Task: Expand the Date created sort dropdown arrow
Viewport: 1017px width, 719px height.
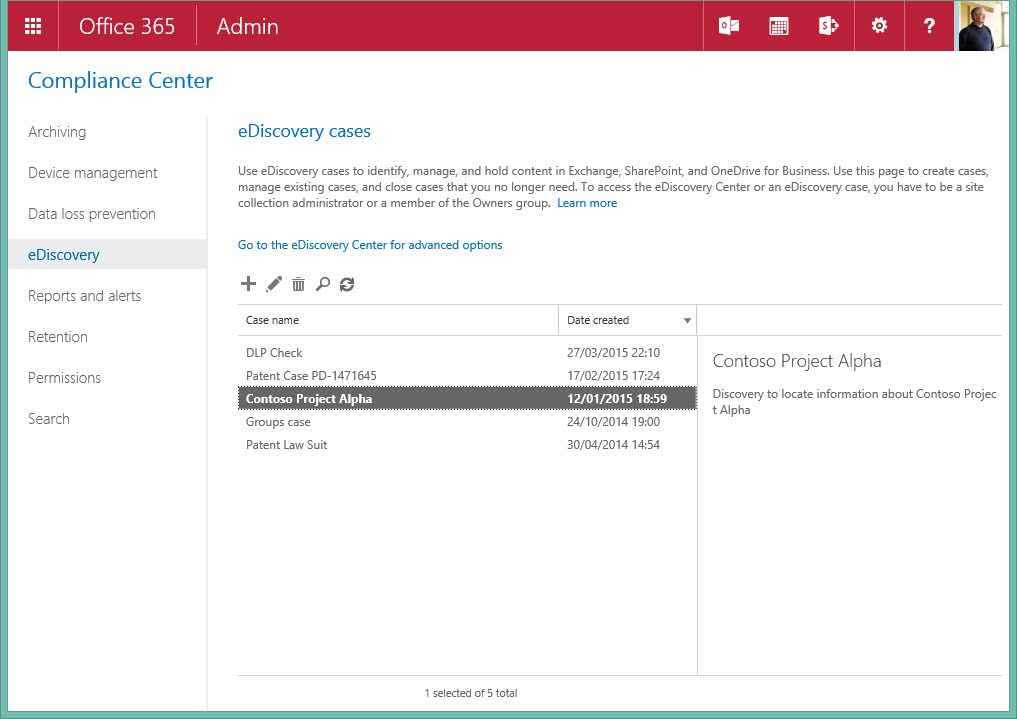Action: pos(687,321)
